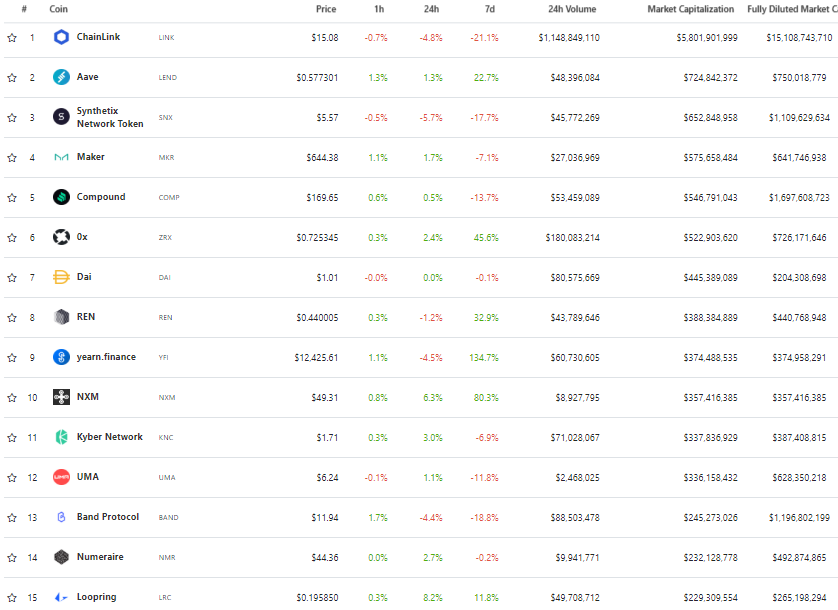Toggle the favorite star for Maker
Viewport: 838px width, 610px height.
[x=12, y=158]
